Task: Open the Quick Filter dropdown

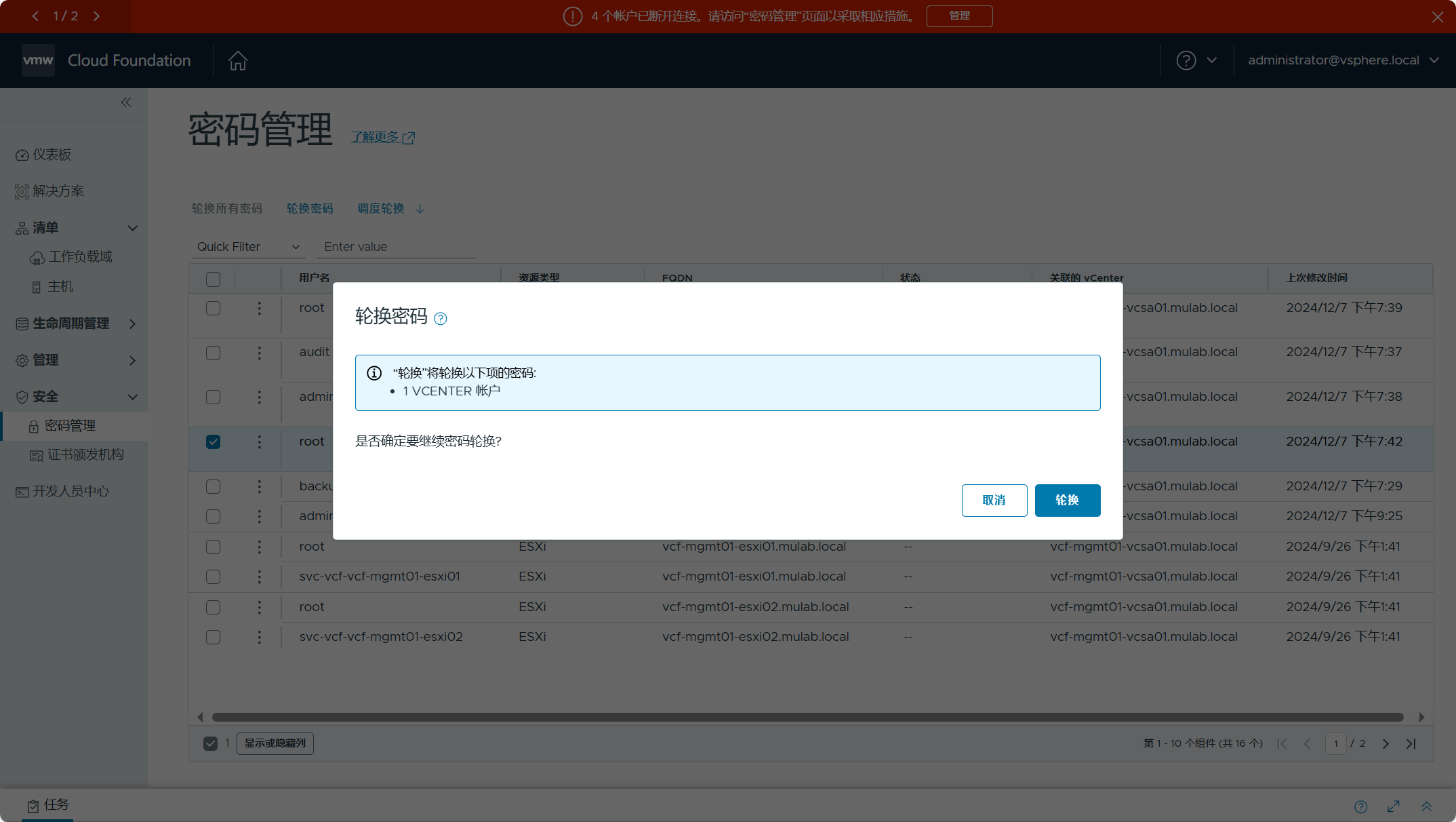Action: coord(248,247)
